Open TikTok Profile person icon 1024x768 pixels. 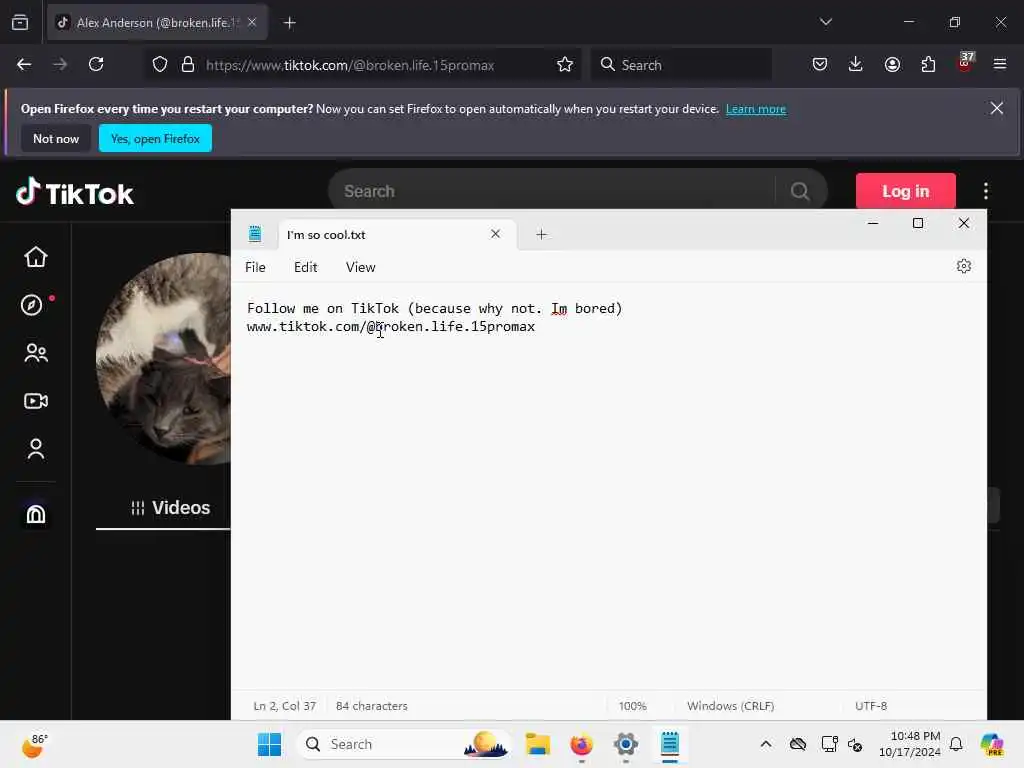coord(36,449)
